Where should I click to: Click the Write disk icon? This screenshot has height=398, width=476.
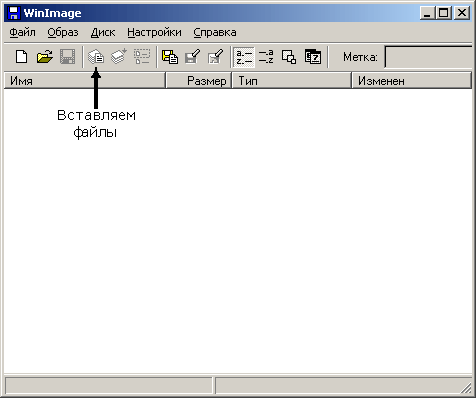click(193, 57)
